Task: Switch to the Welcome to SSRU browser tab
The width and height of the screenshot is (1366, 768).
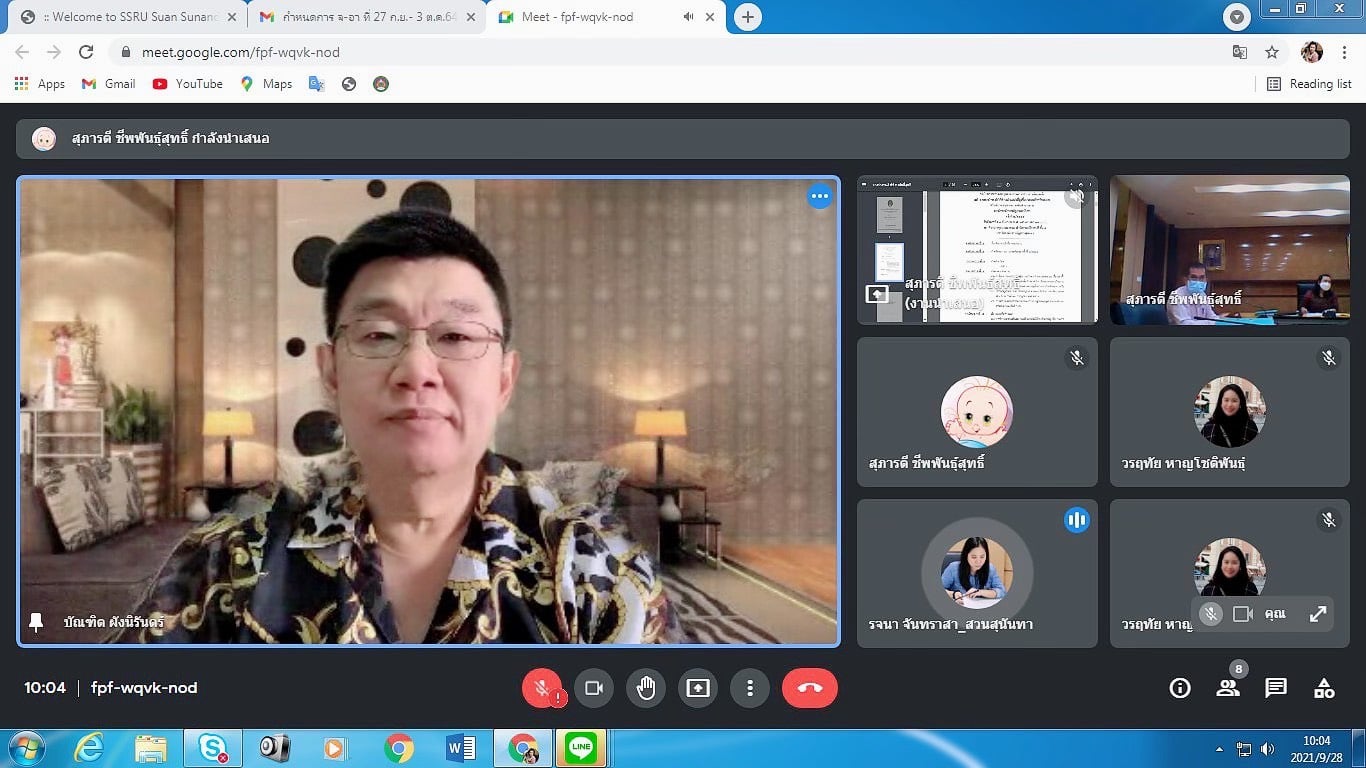Action: click(130, 17)
